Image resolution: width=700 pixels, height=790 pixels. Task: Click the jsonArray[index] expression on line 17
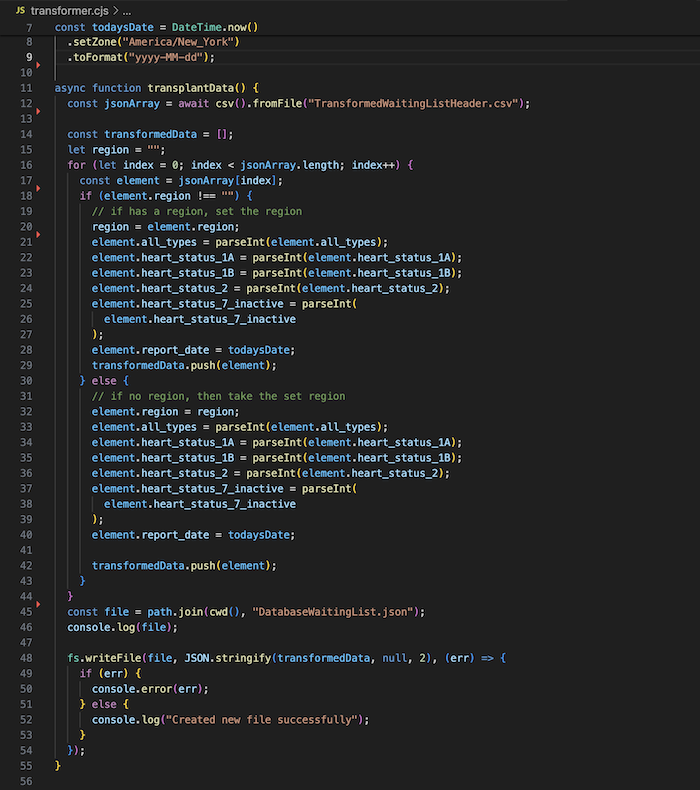[x=228, y=181]
